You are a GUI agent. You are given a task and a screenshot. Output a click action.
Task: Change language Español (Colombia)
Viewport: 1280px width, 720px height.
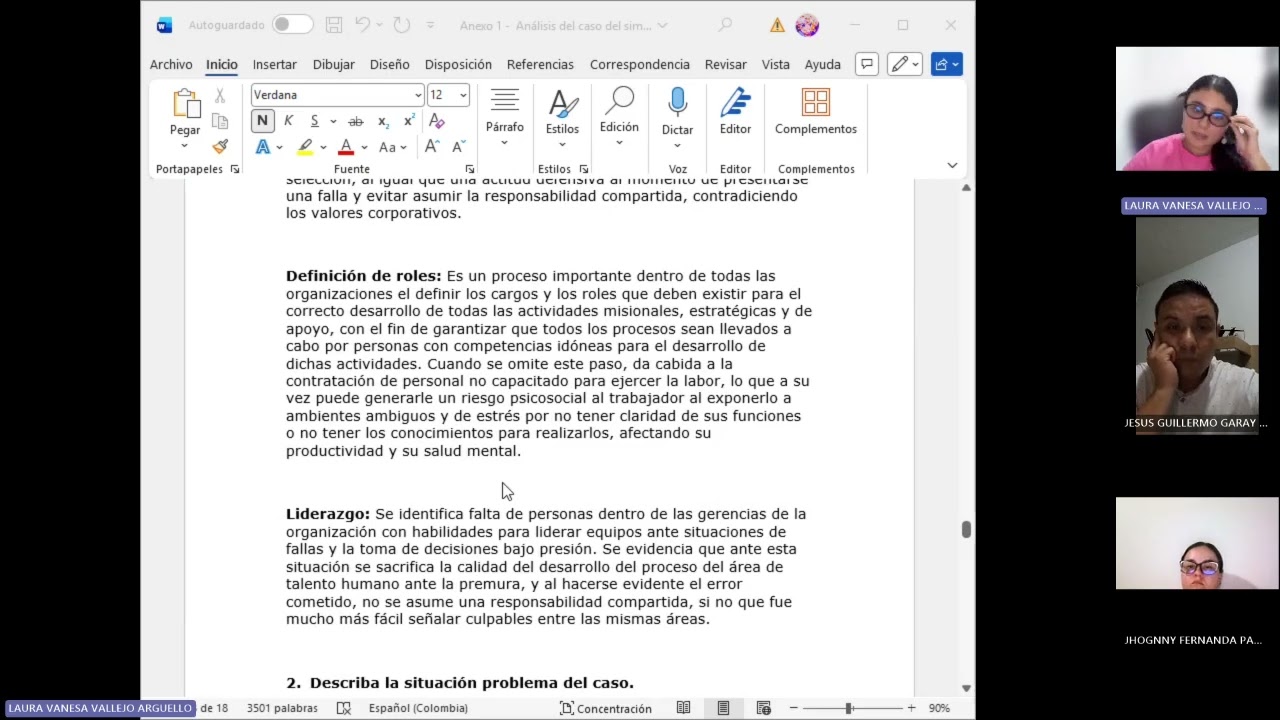click(x=418, y=708)
